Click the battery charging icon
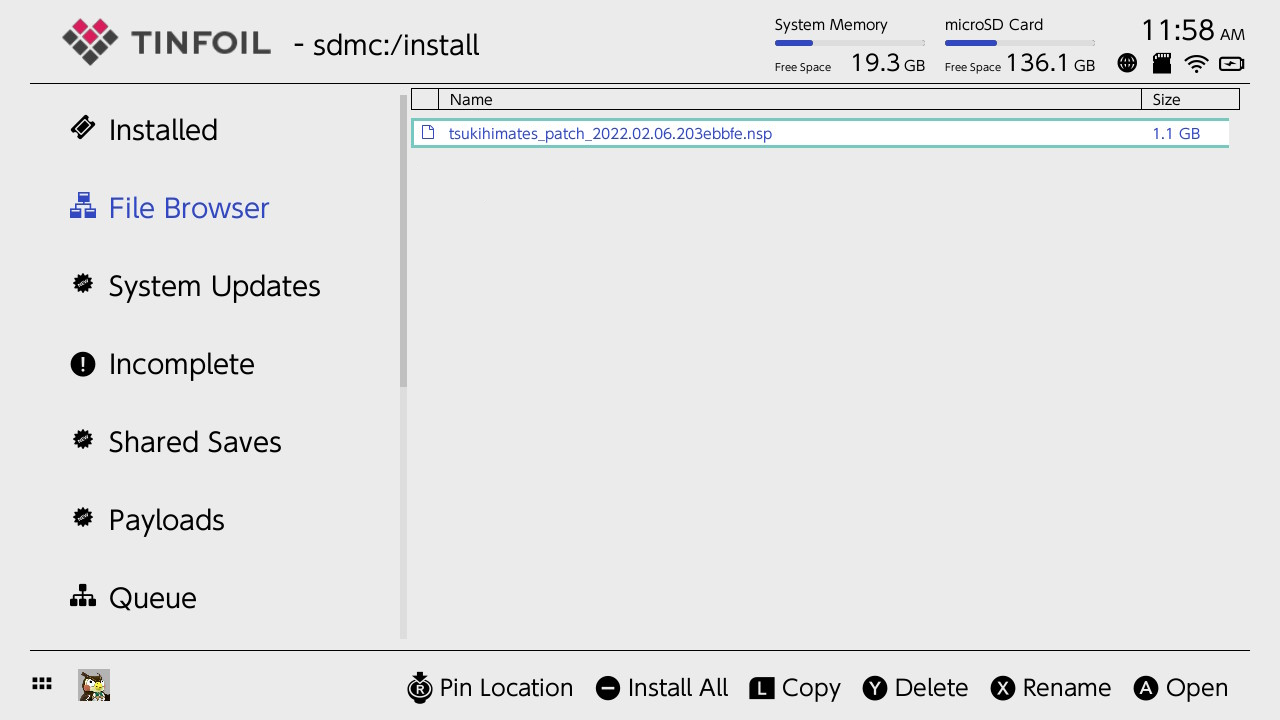1280x720 pixels. click(1232, 64)
